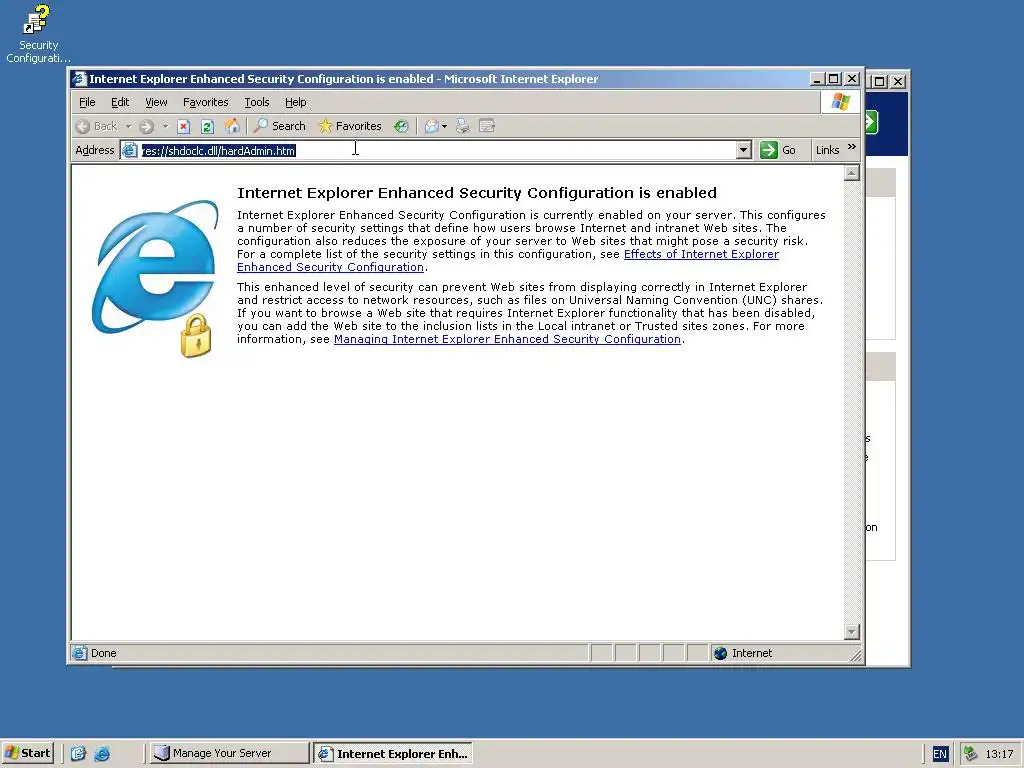Image resolution: width=1024 pixels, height=768 pixels.
Task: Switch to Manage Your Server taskbar button
Action: click(x=229, y=753)
